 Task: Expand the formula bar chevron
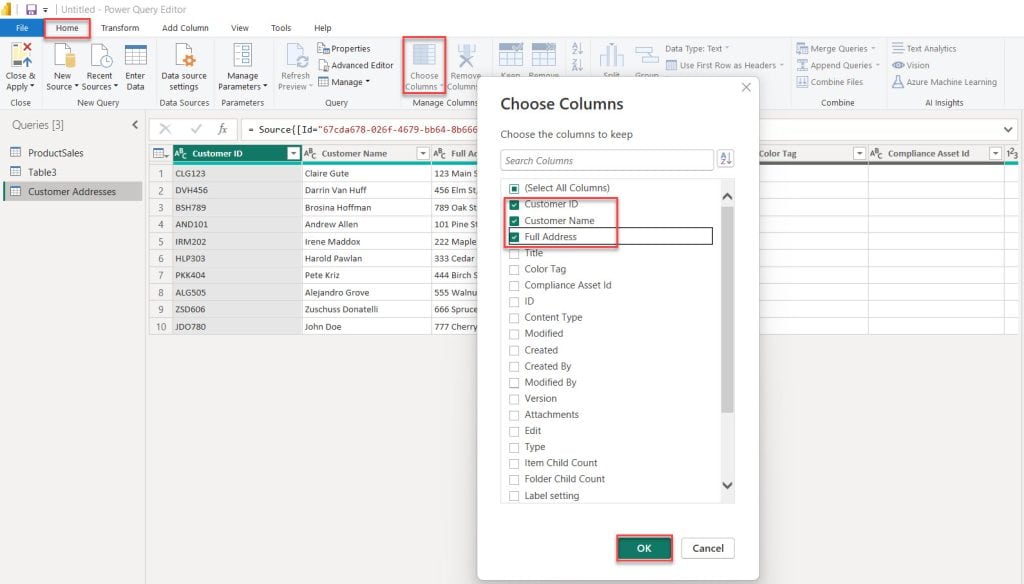(x=1008, y=129)
